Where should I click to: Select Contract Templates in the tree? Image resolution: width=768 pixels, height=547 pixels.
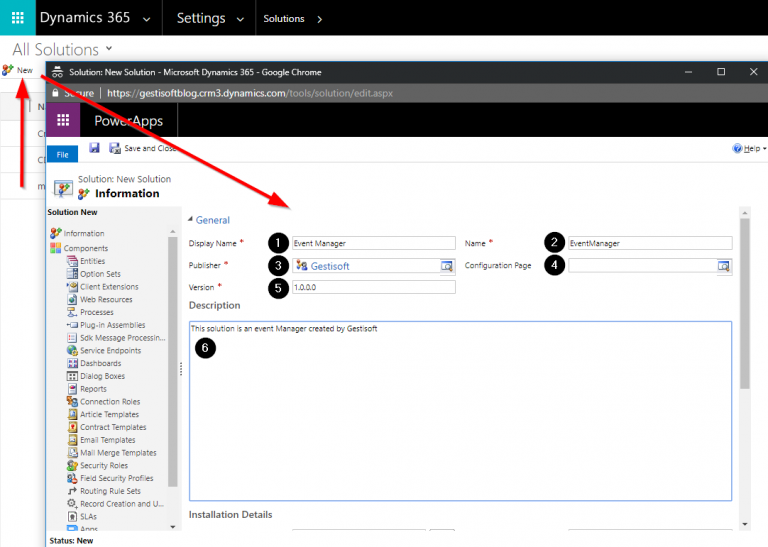pyautogui.click(x=113, y=427)
